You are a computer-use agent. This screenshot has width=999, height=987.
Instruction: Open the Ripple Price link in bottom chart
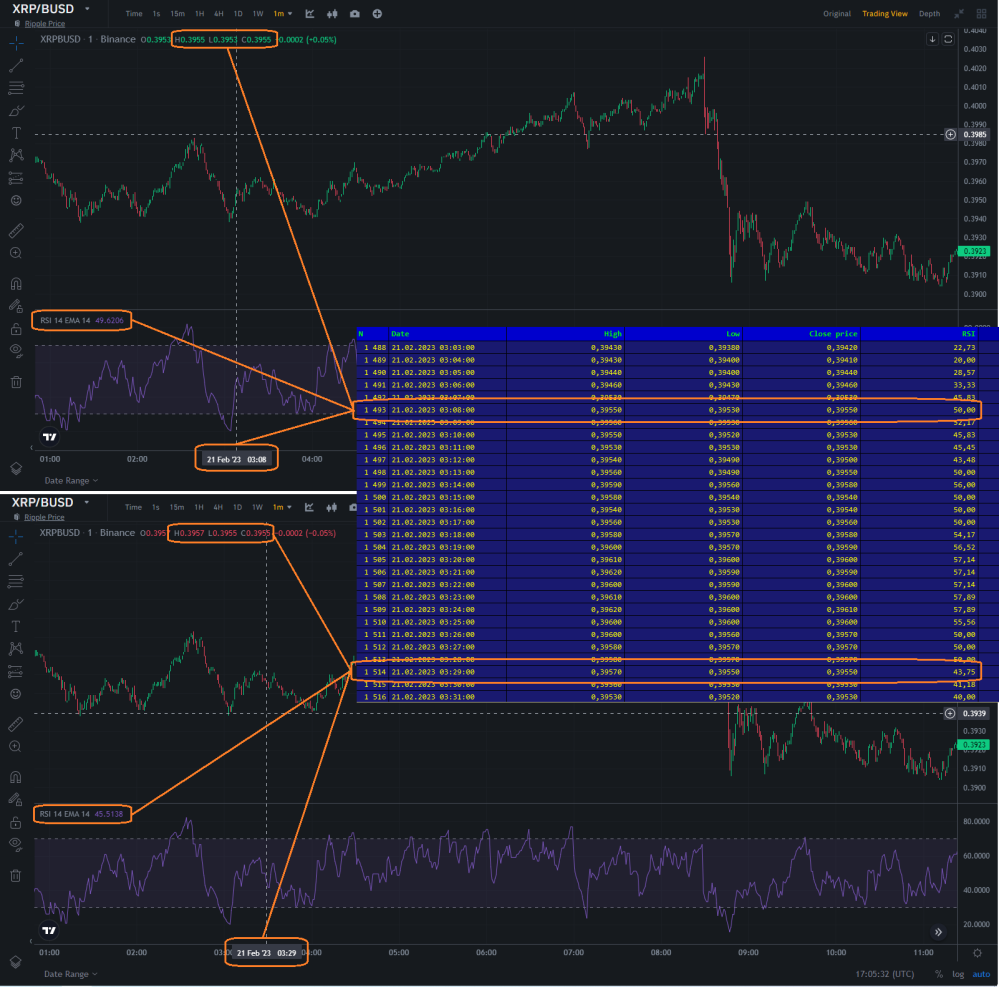44,517
